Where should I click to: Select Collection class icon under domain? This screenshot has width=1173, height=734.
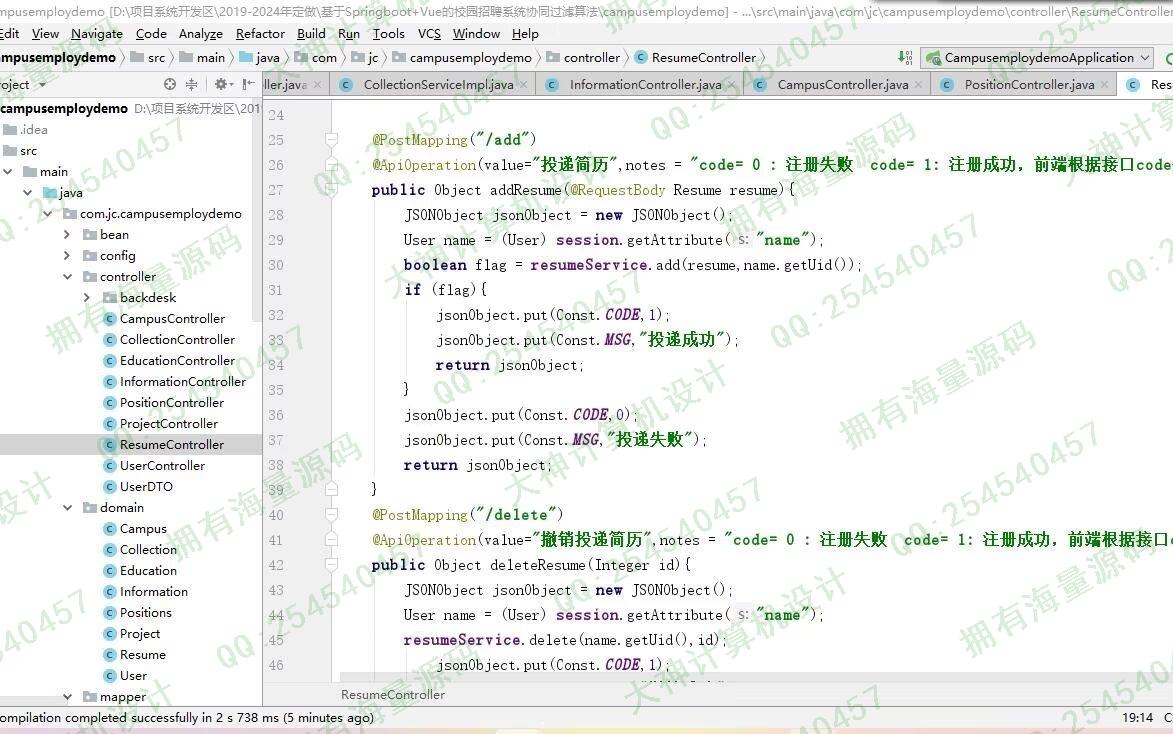click(x=109, y=549)
